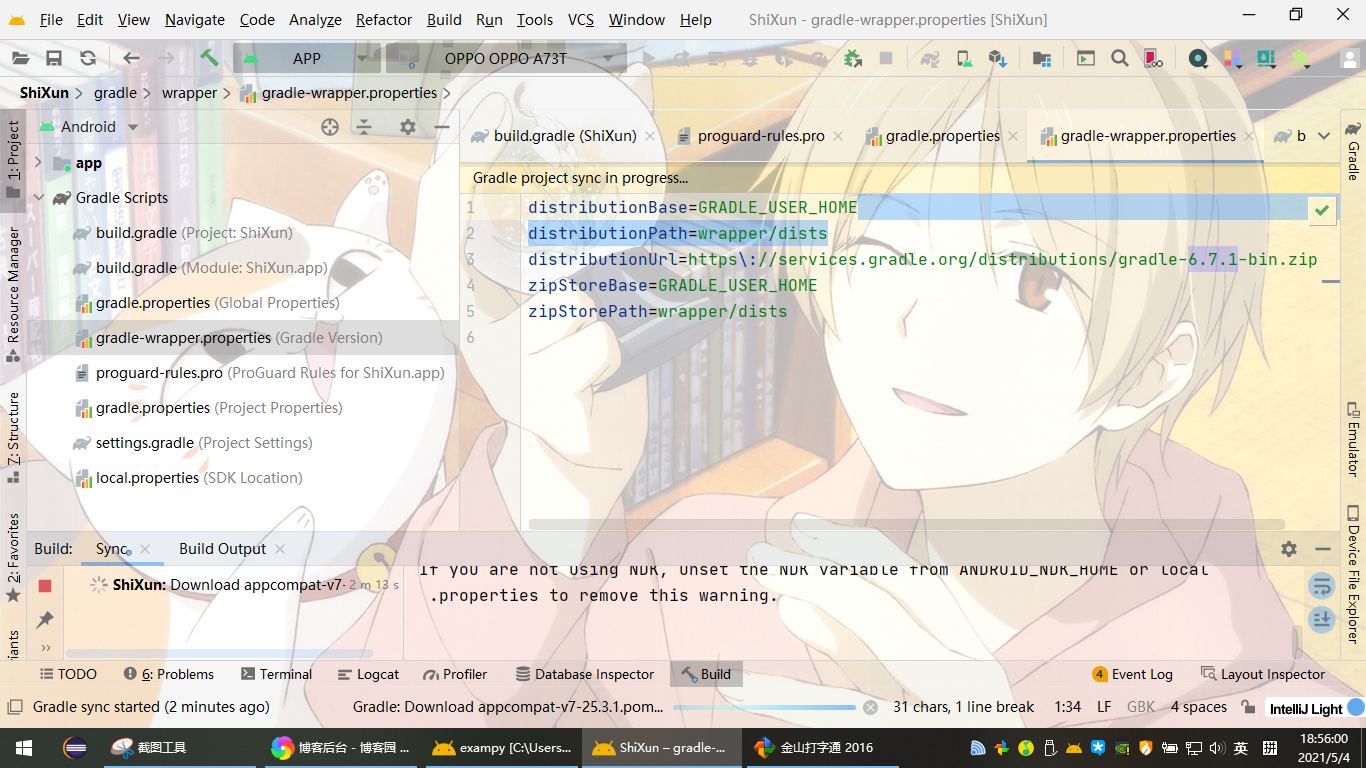The height and width of the screenshot is (768, 1366).
Task: Switch to the gradle.properties editor tab
Action: tap(942, 136)
